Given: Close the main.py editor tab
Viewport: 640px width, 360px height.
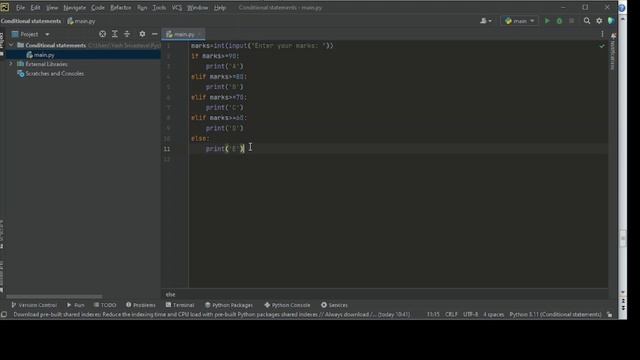Looking at the screenshot, I should pos(199,35).
